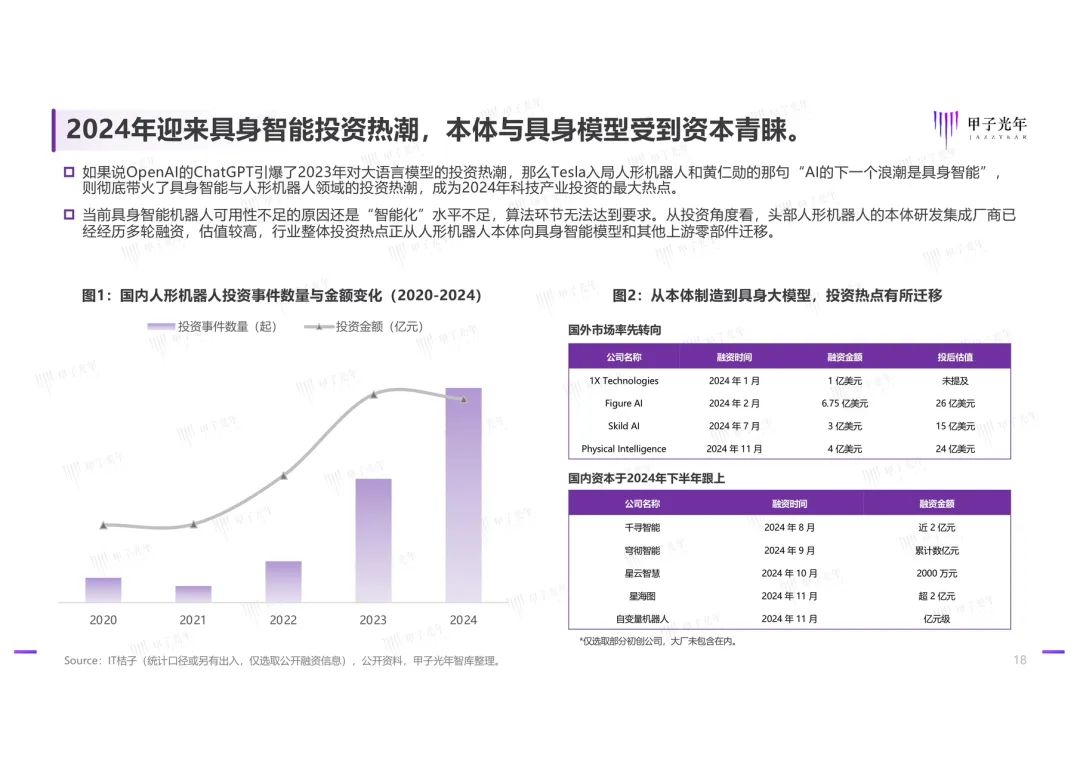Viewport: 1080px width, 764px height.
Task: Click the cell 15 亿美元
Action: click(x=955, y=426)
